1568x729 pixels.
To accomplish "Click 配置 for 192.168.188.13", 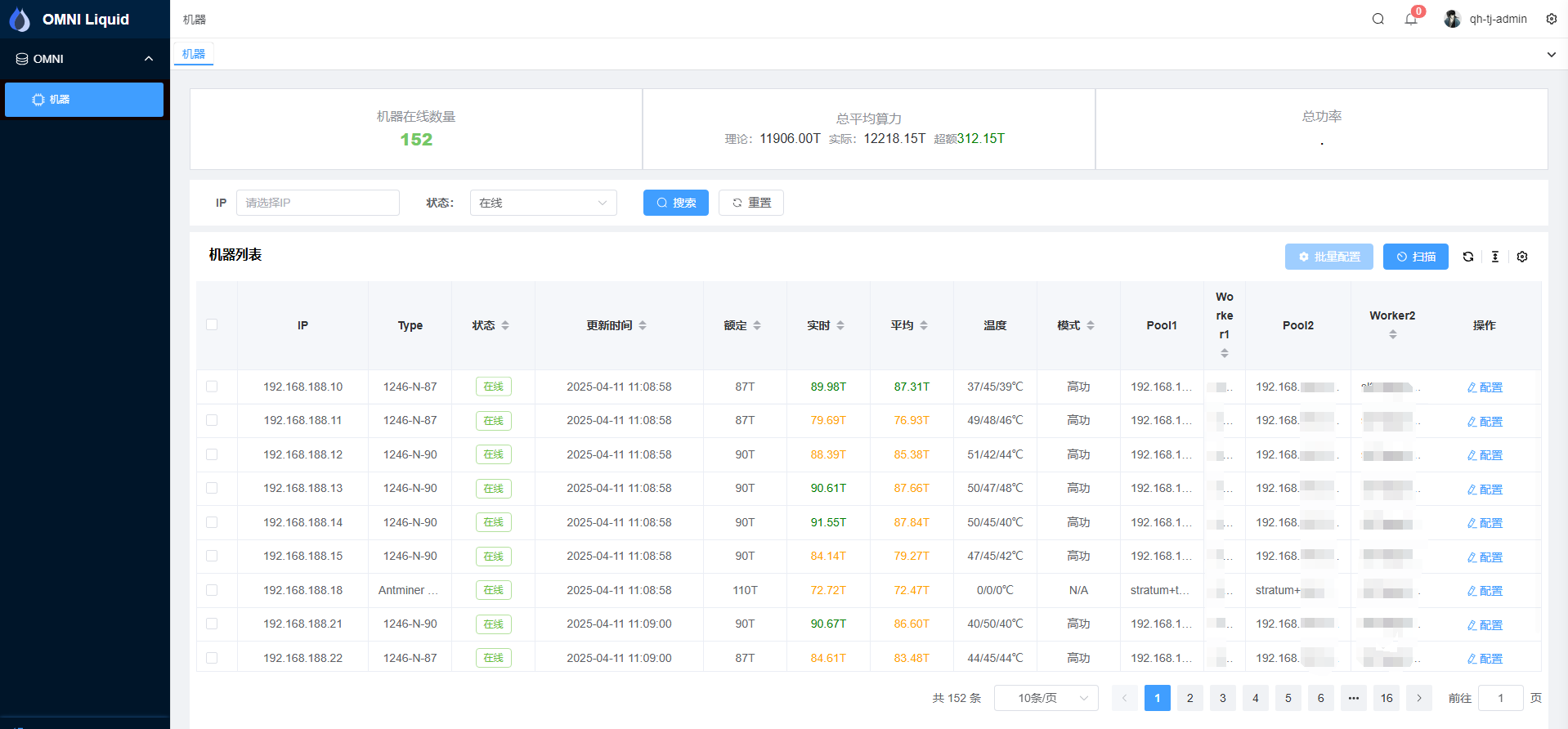I will pyautogui.click(x=1485, y=490).
